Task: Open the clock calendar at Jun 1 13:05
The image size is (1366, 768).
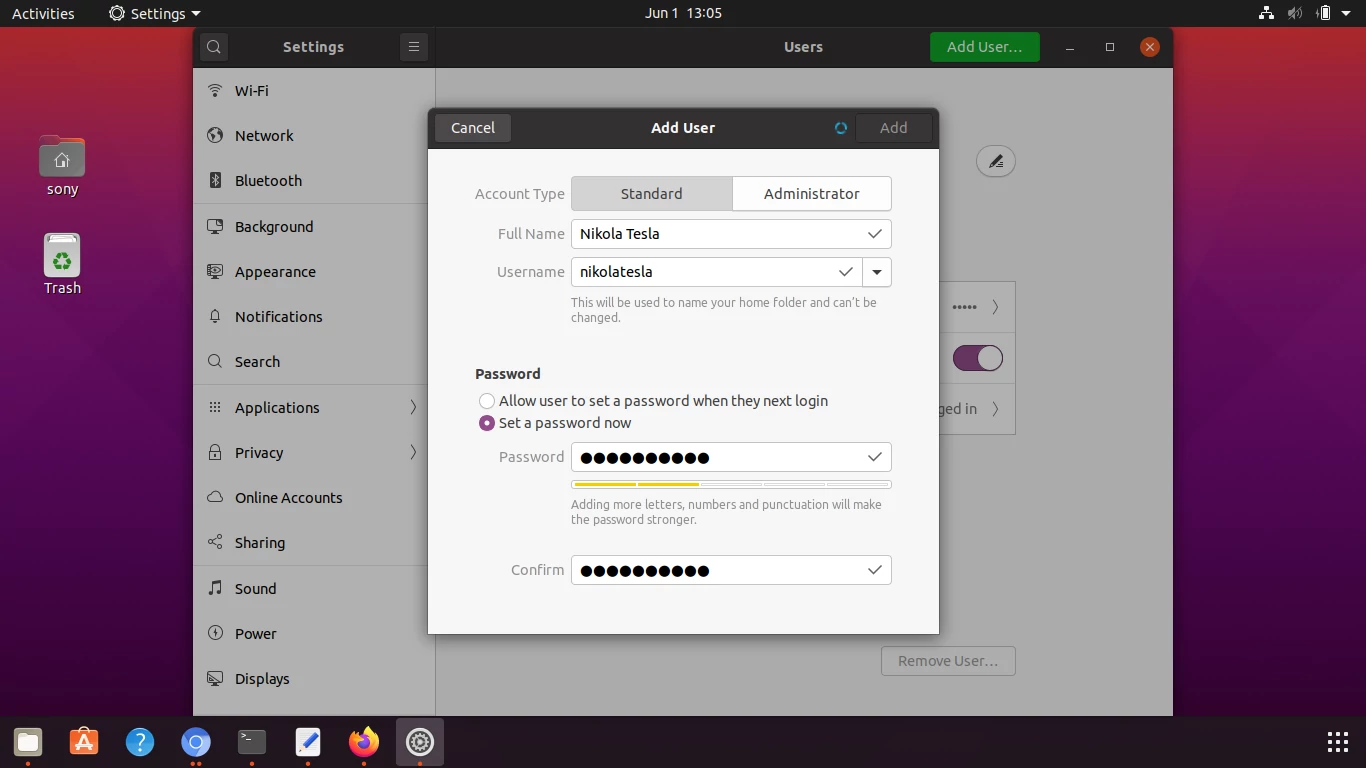Action: pyautogui.click(x=683, y=13)
